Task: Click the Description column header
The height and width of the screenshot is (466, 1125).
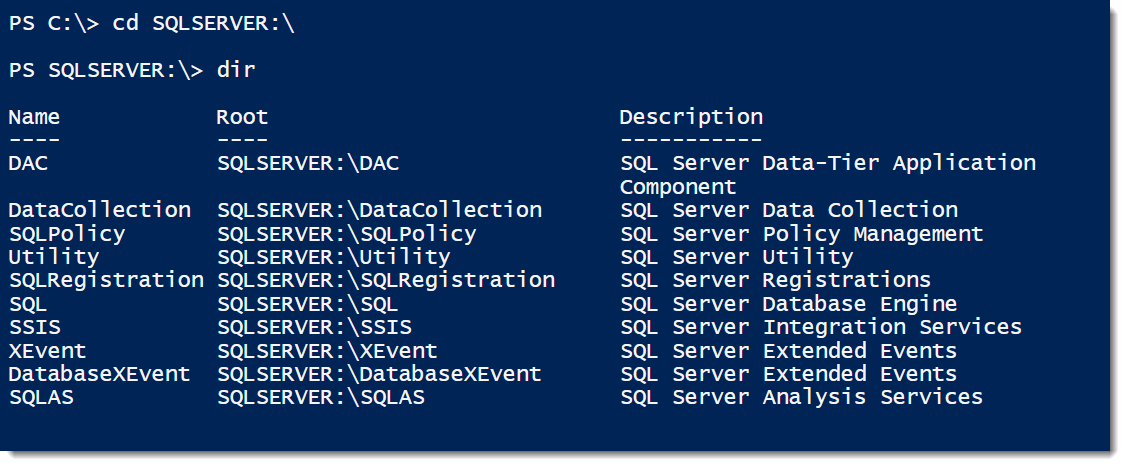Action: pos(692,118)
